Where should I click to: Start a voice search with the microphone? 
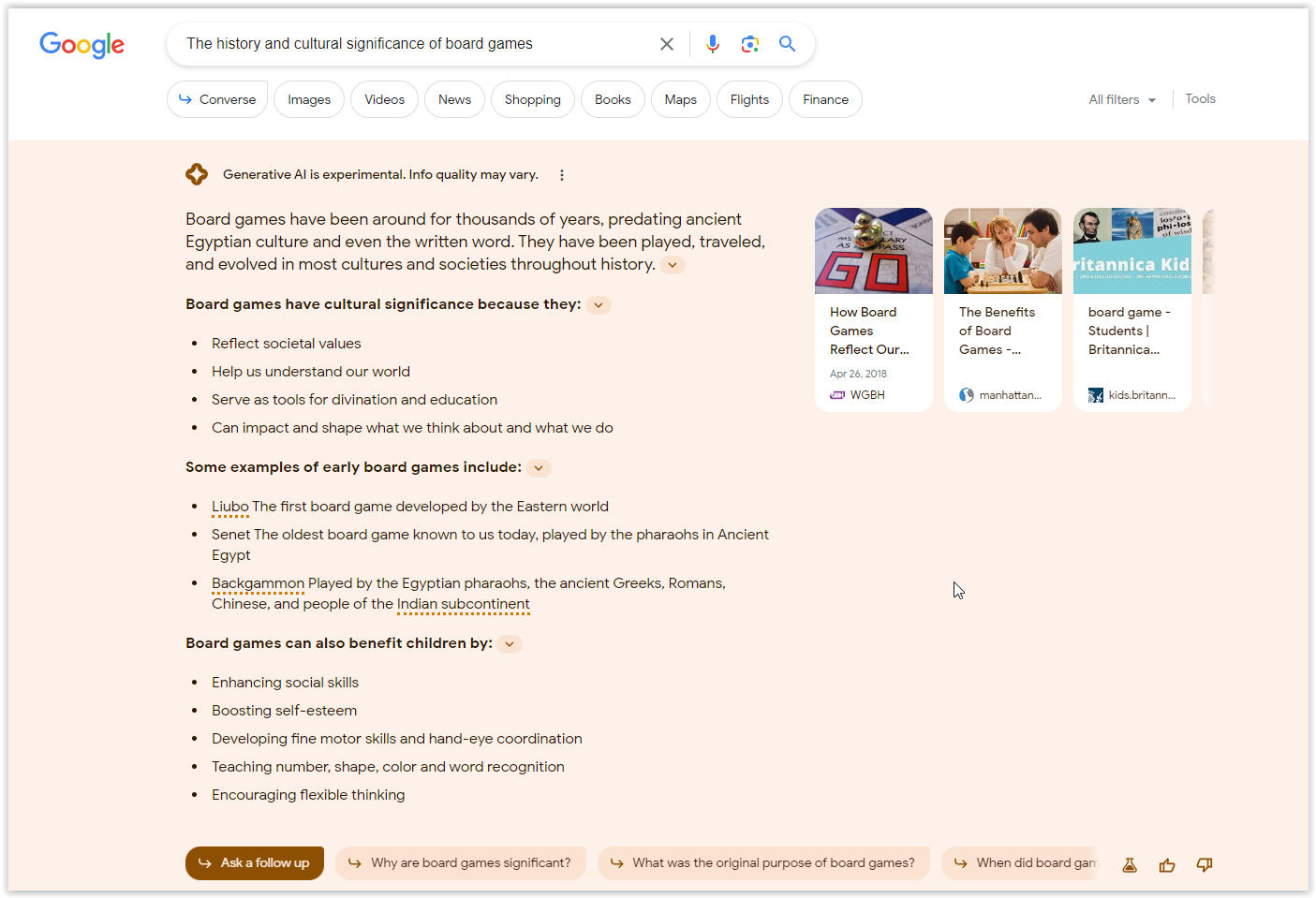click(x=713, y=43)
